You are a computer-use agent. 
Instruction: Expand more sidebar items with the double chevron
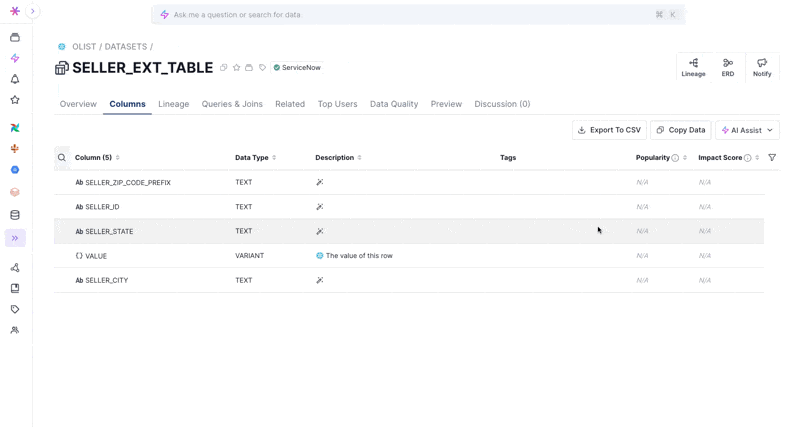15,238
